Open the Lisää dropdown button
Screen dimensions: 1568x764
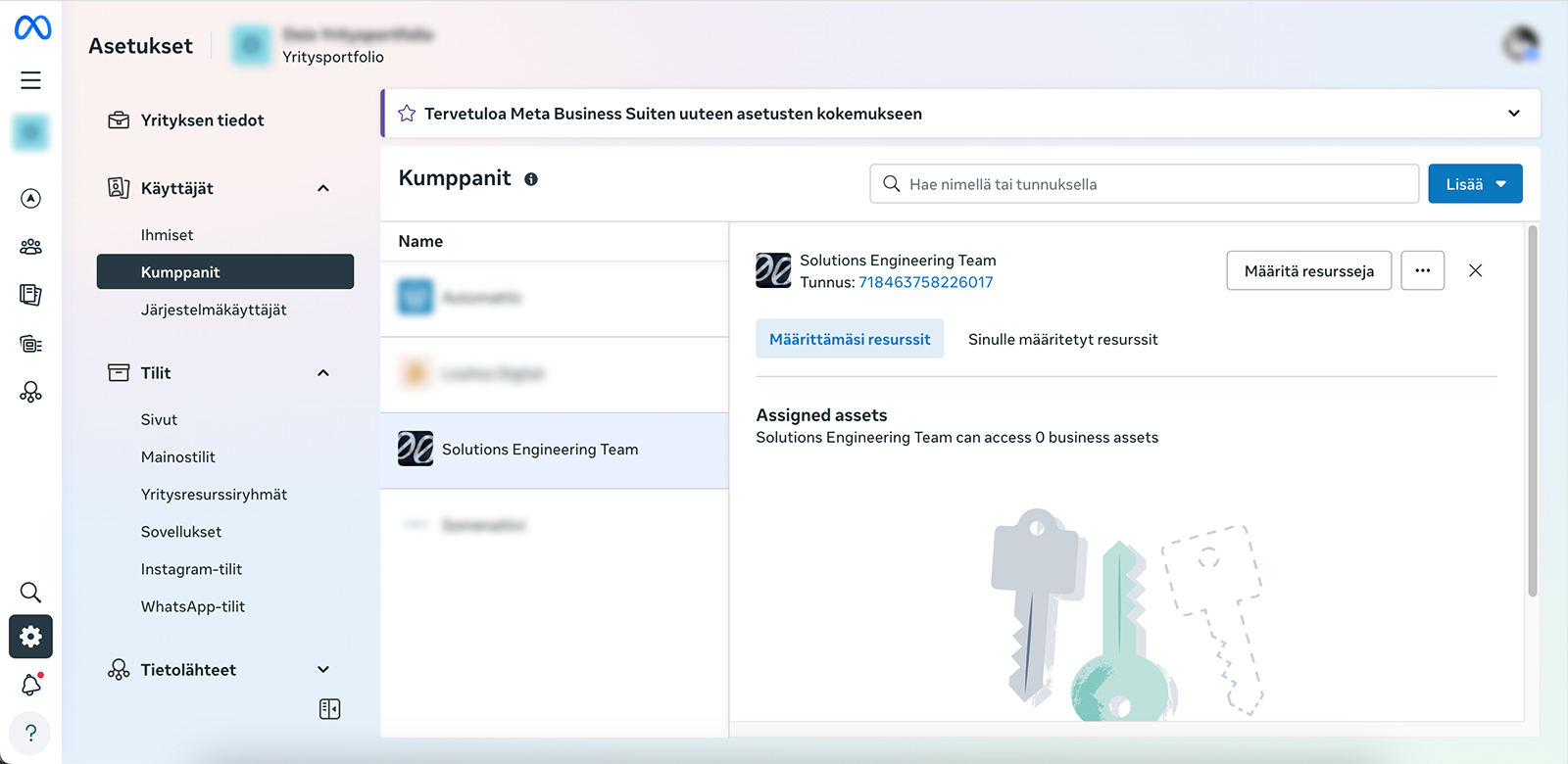(1475, 184)
